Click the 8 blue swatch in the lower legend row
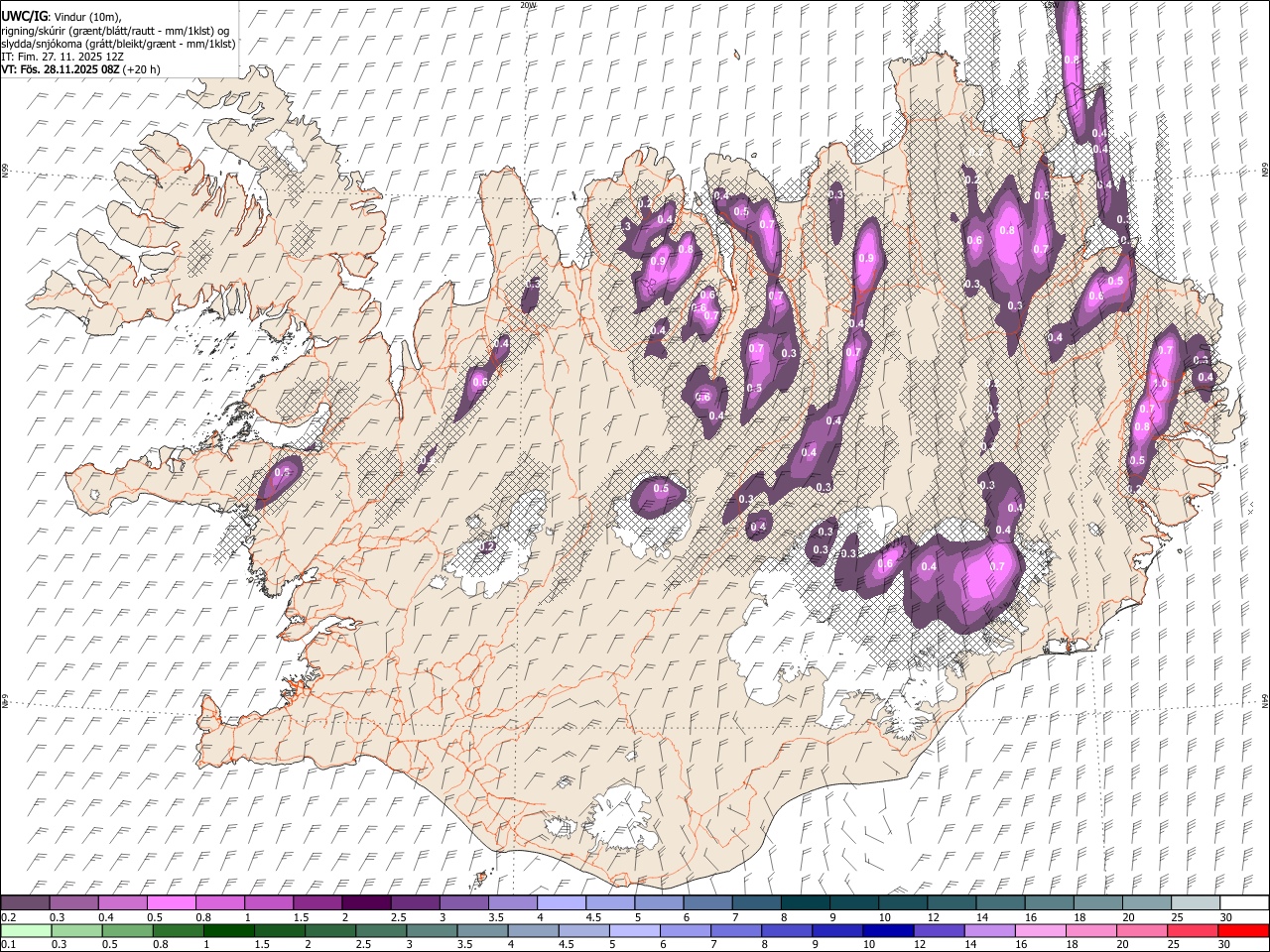Image resolution: width=1270 pixels, height=952 pixels. 787,930
